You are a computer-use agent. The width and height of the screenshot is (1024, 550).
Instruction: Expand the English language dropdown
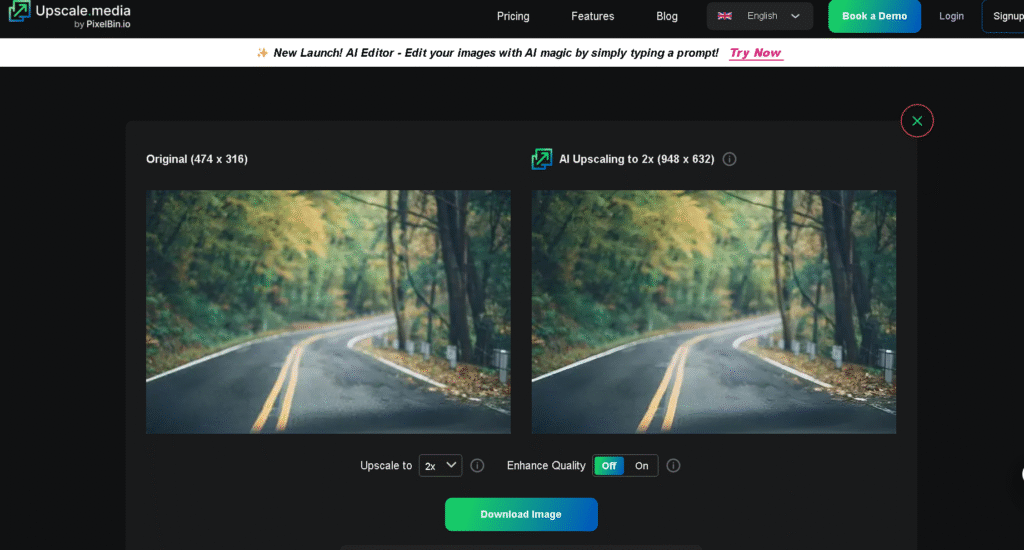760,16
